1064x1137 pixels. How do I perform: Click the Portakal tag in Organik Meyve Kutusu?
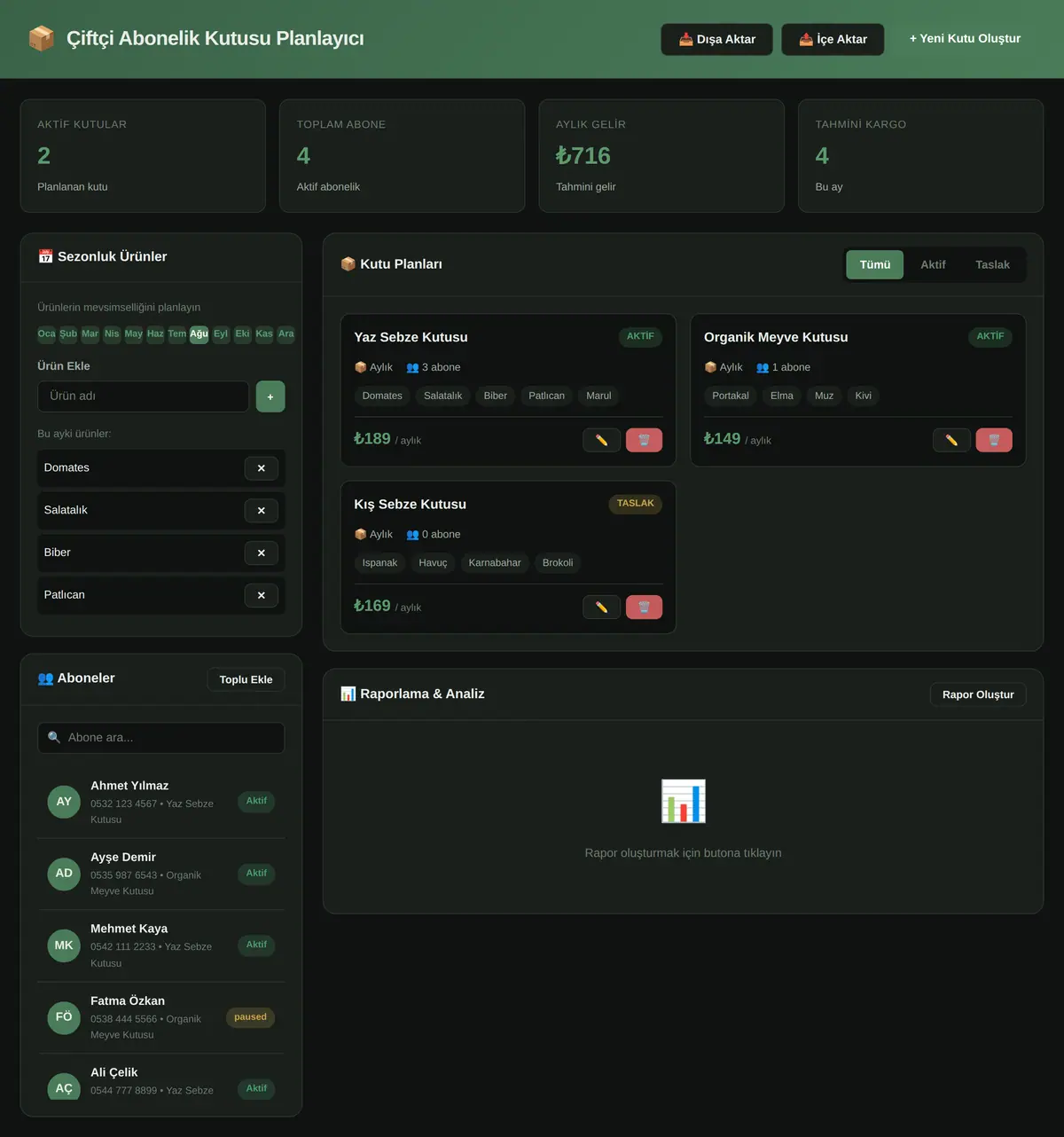pos(731,396)
